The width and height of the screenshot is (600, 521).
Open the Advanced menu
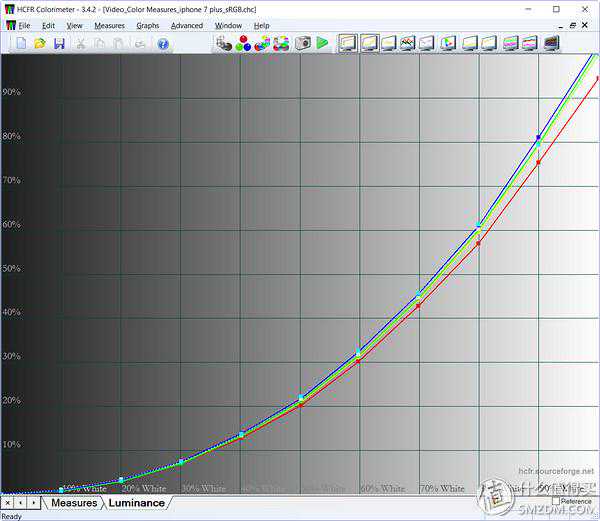186,25
